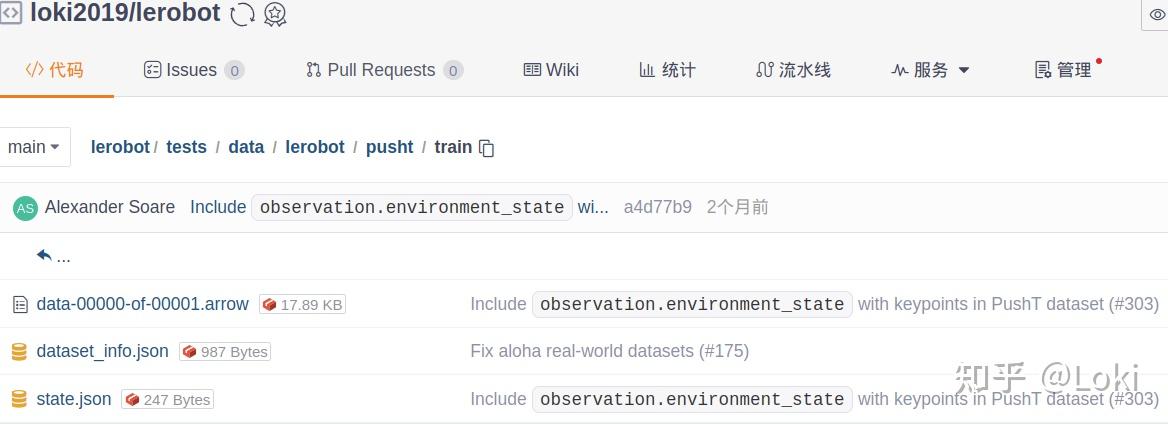Click the LFS database icon beside state.json
The image size is (1168, 425).
[x=19, y=399]
